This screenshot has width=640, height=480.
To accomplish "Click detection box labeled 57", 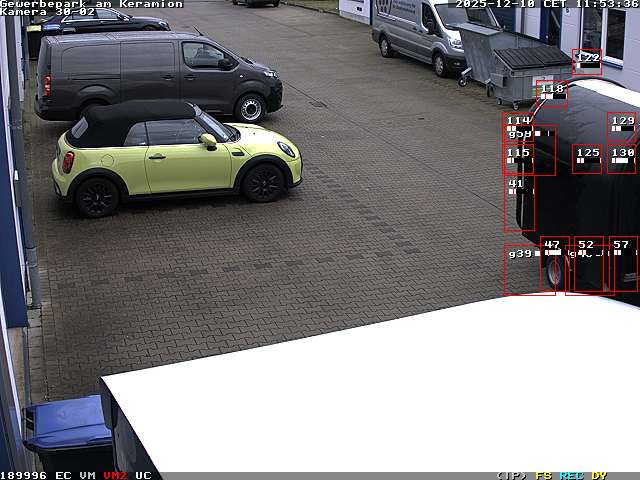I will (623, 264).
